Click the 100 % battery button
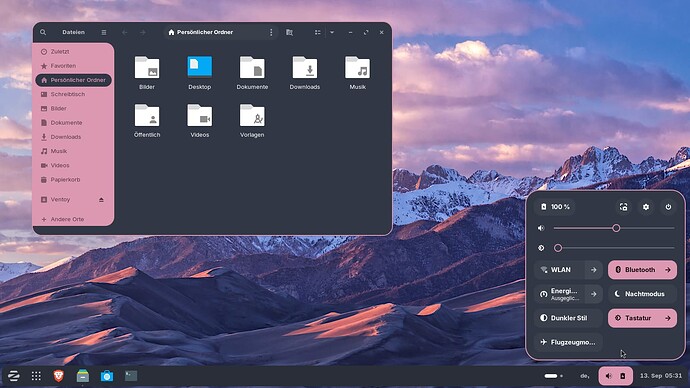The image size is (690, 388). tap(555, 207)
